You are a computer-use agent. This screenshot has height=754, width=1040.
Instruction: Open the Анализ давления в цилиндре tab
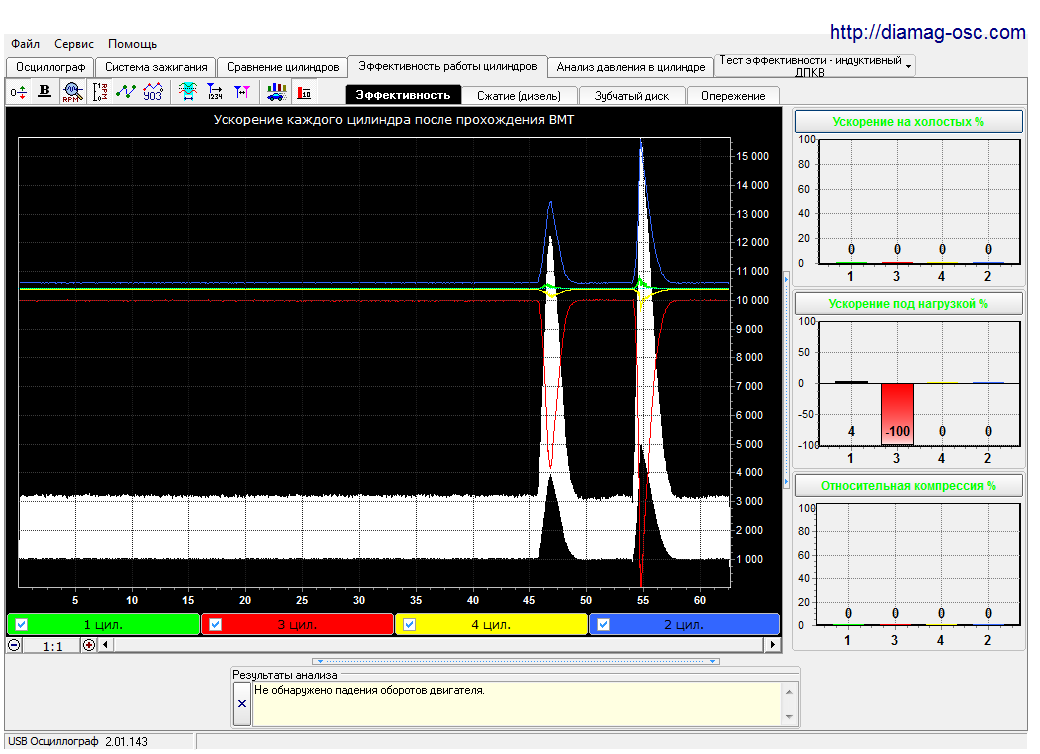coord(631,67)
